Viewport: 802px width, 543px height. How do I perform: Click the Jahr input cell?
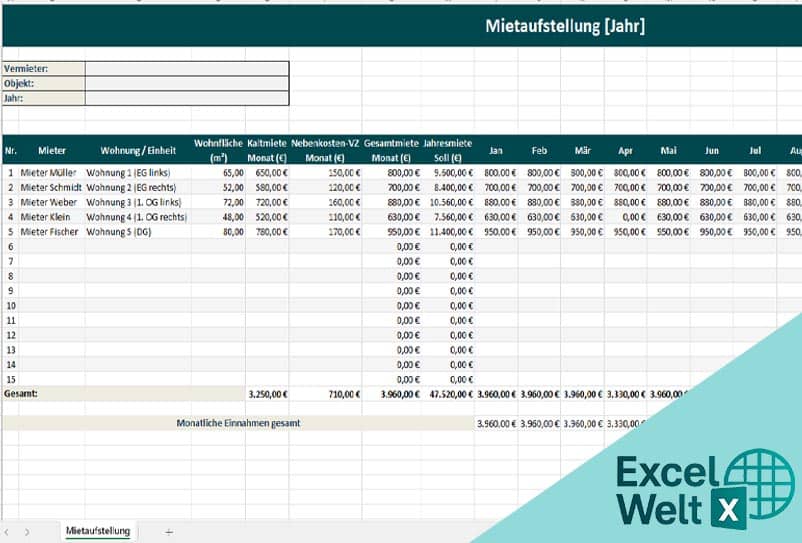[187, 98]
